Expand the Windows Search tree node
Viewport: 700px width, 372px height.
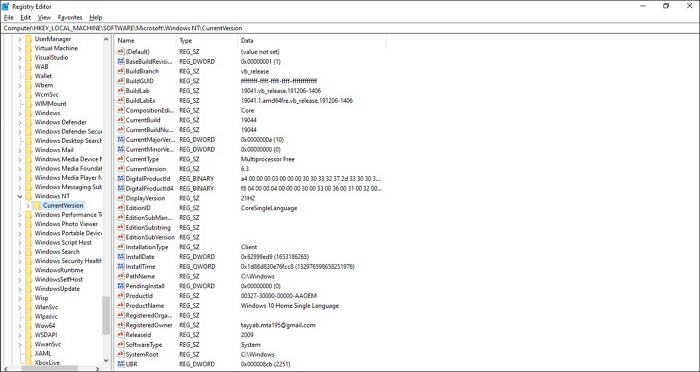20,251
